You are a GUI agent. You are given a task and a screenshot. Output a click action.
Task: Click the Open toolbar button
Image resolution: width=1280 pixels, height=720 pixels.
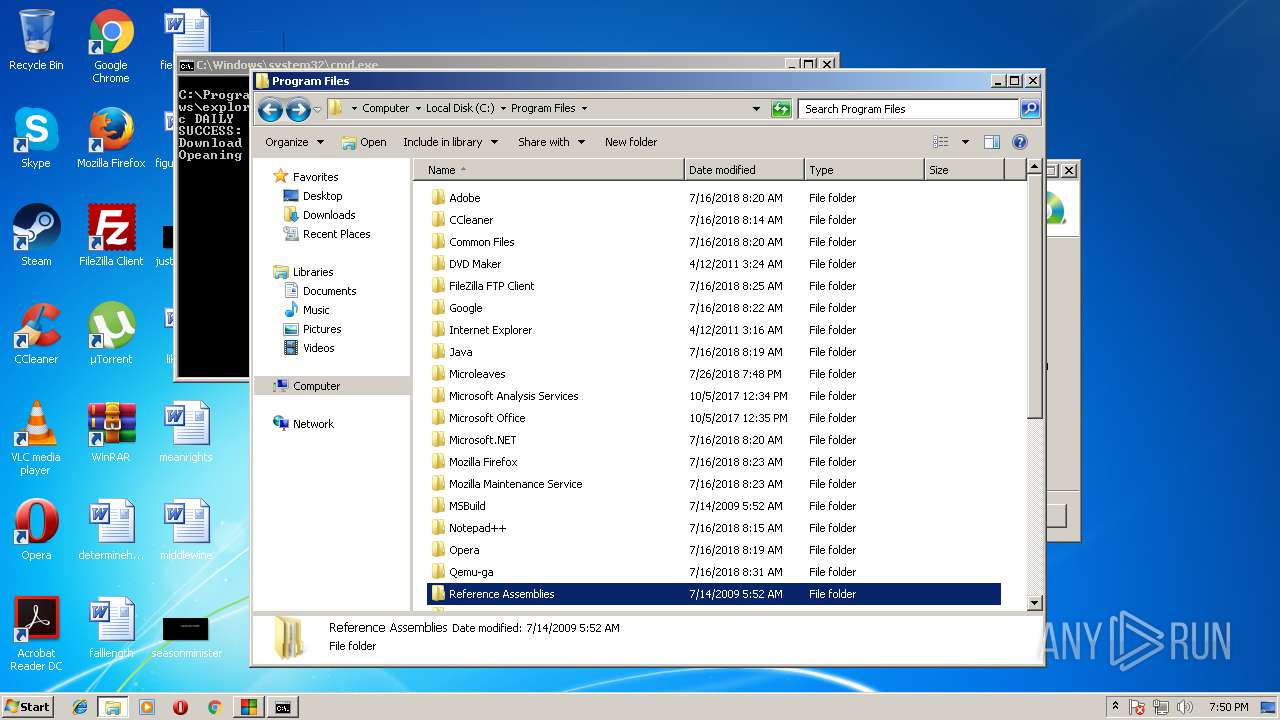pos(364,142)
